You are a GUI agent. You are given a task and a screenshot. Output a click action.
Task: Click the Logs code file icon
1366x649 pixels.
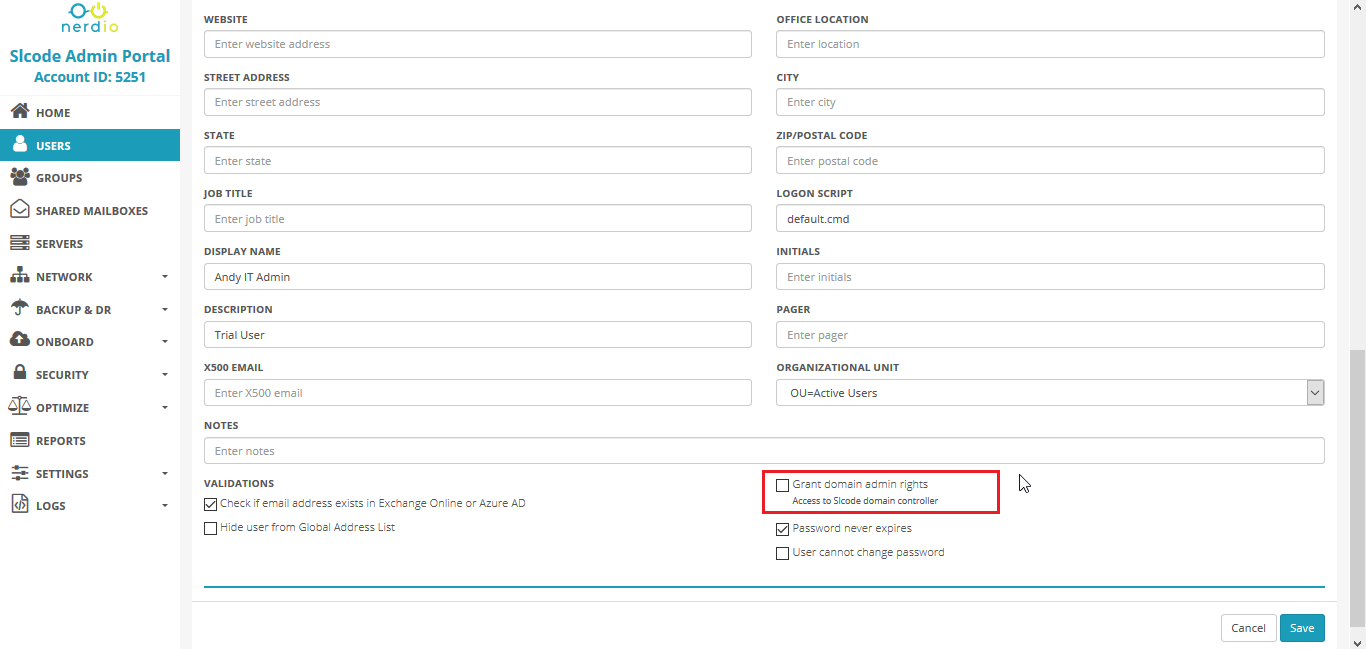(19, 505)
